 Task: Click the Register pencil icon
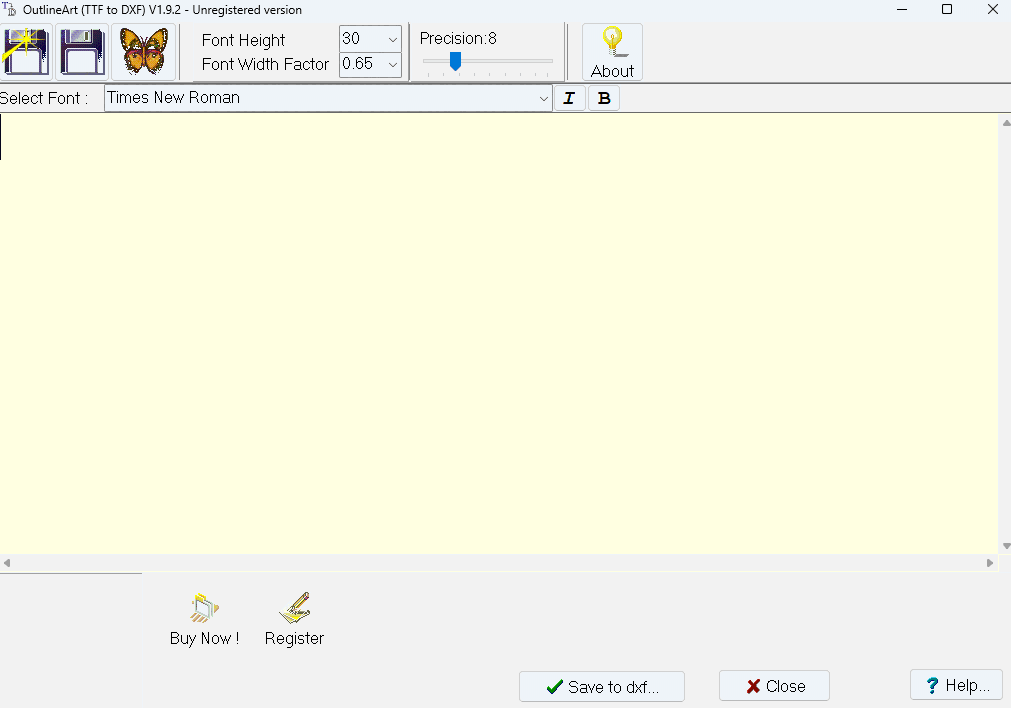tap(294, 606)
